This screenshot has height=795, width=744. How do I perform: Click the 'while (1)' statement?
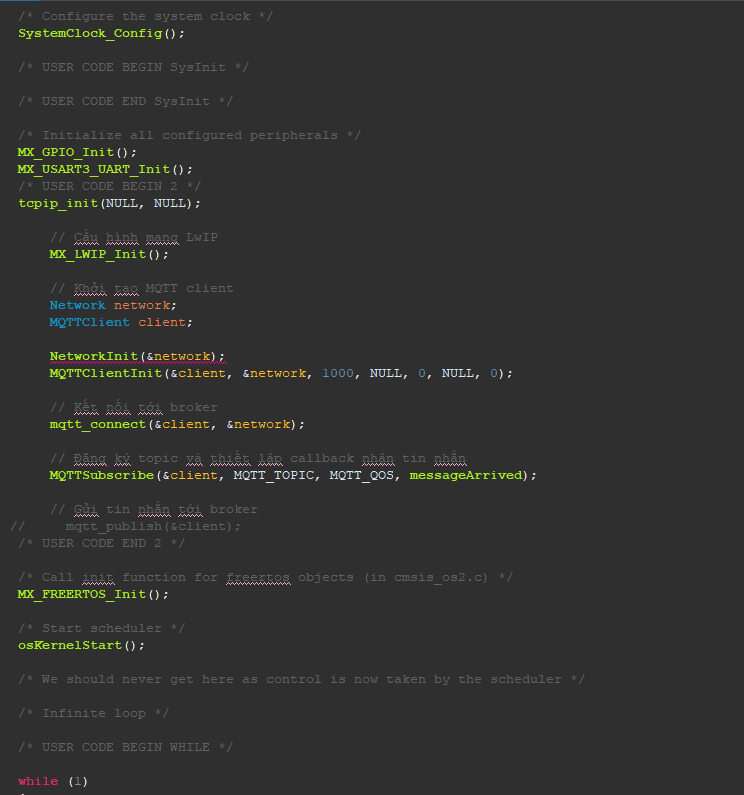point(53,781)
